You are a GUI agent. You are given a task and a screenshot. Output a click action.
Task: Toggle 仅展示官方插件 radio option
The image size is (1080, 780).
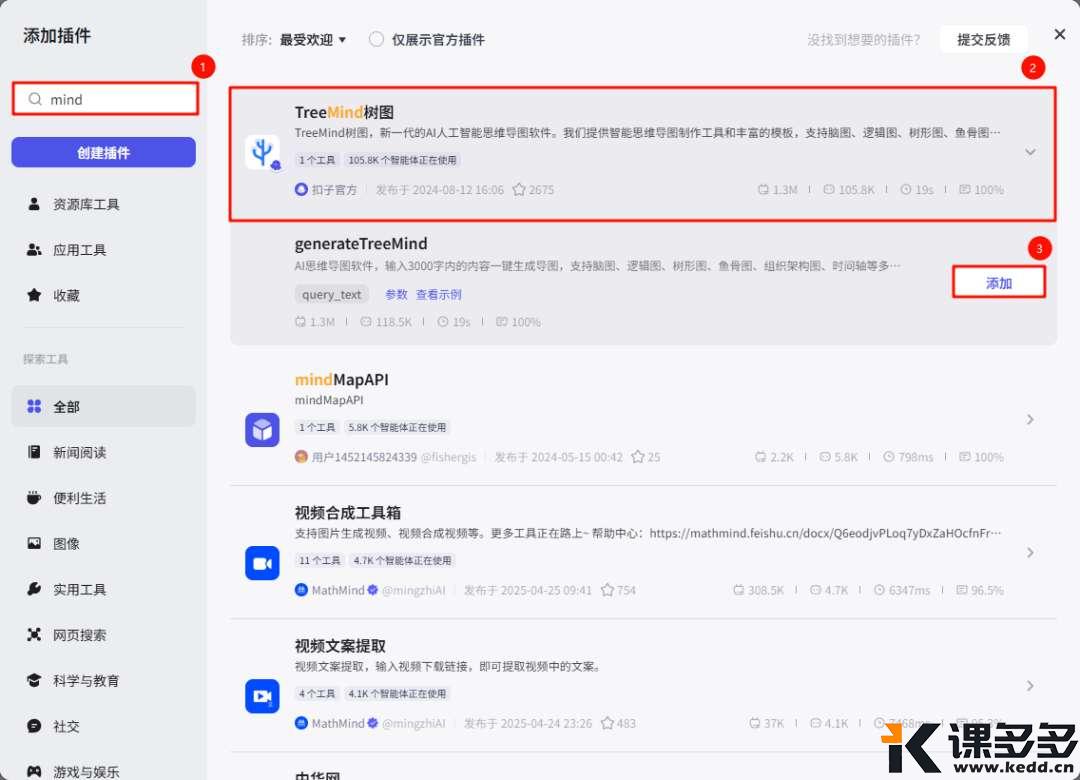[x=376, y=39]
